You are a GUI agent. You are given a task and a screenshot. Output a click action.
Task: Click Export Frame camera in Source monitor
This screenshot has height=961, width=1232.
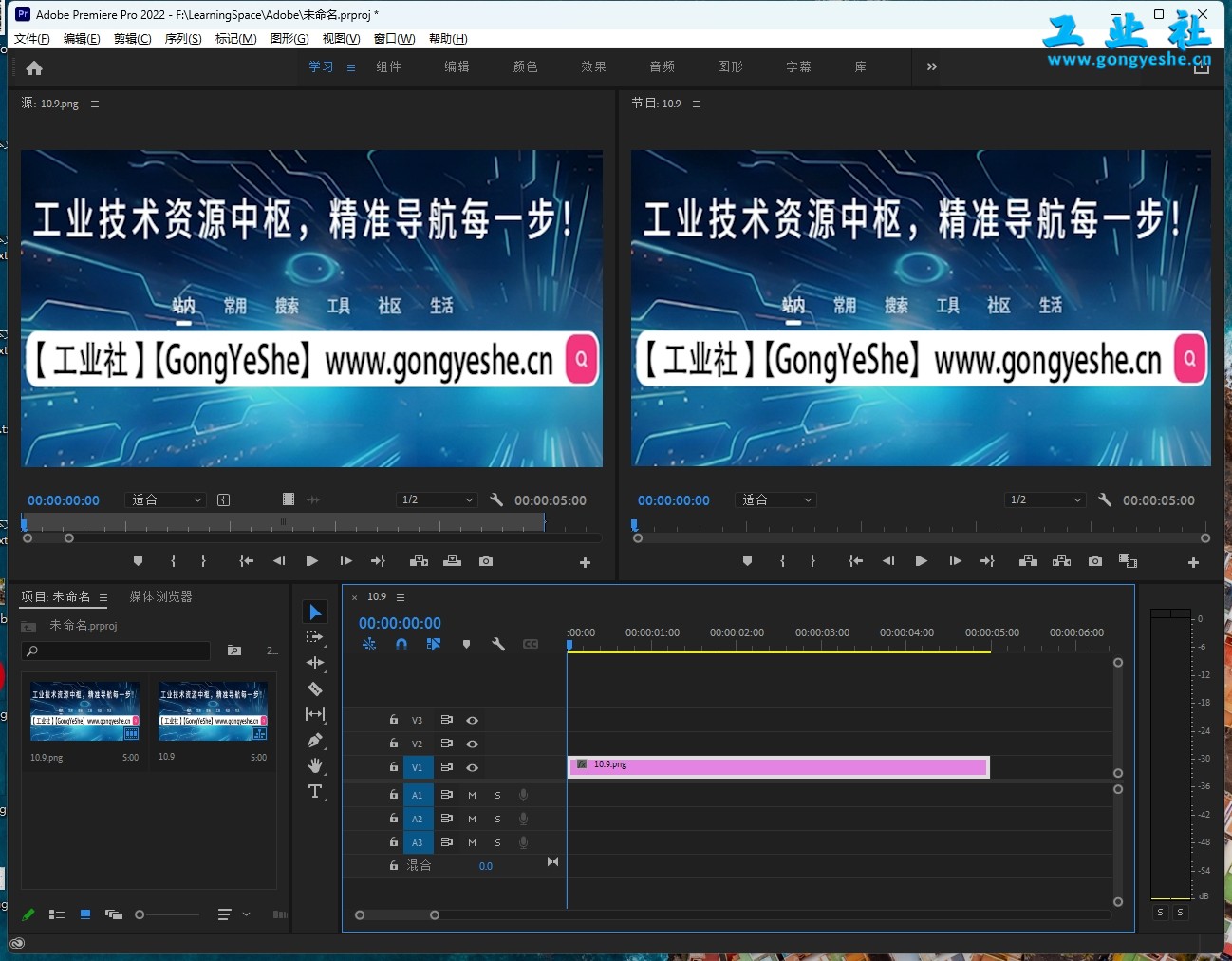click(x=486, y=561)
